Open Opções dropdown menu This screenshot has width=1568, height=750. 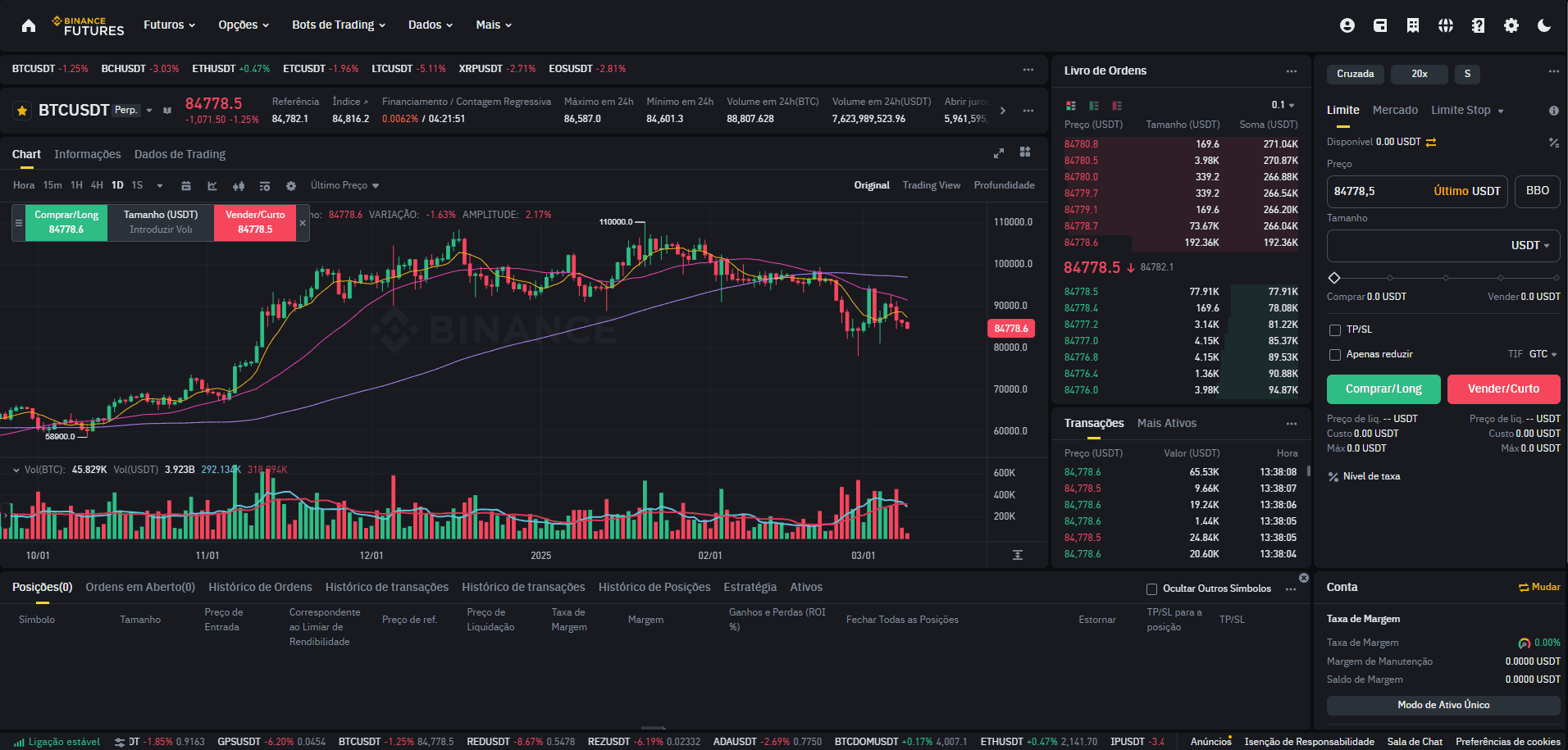coord(244,25)
